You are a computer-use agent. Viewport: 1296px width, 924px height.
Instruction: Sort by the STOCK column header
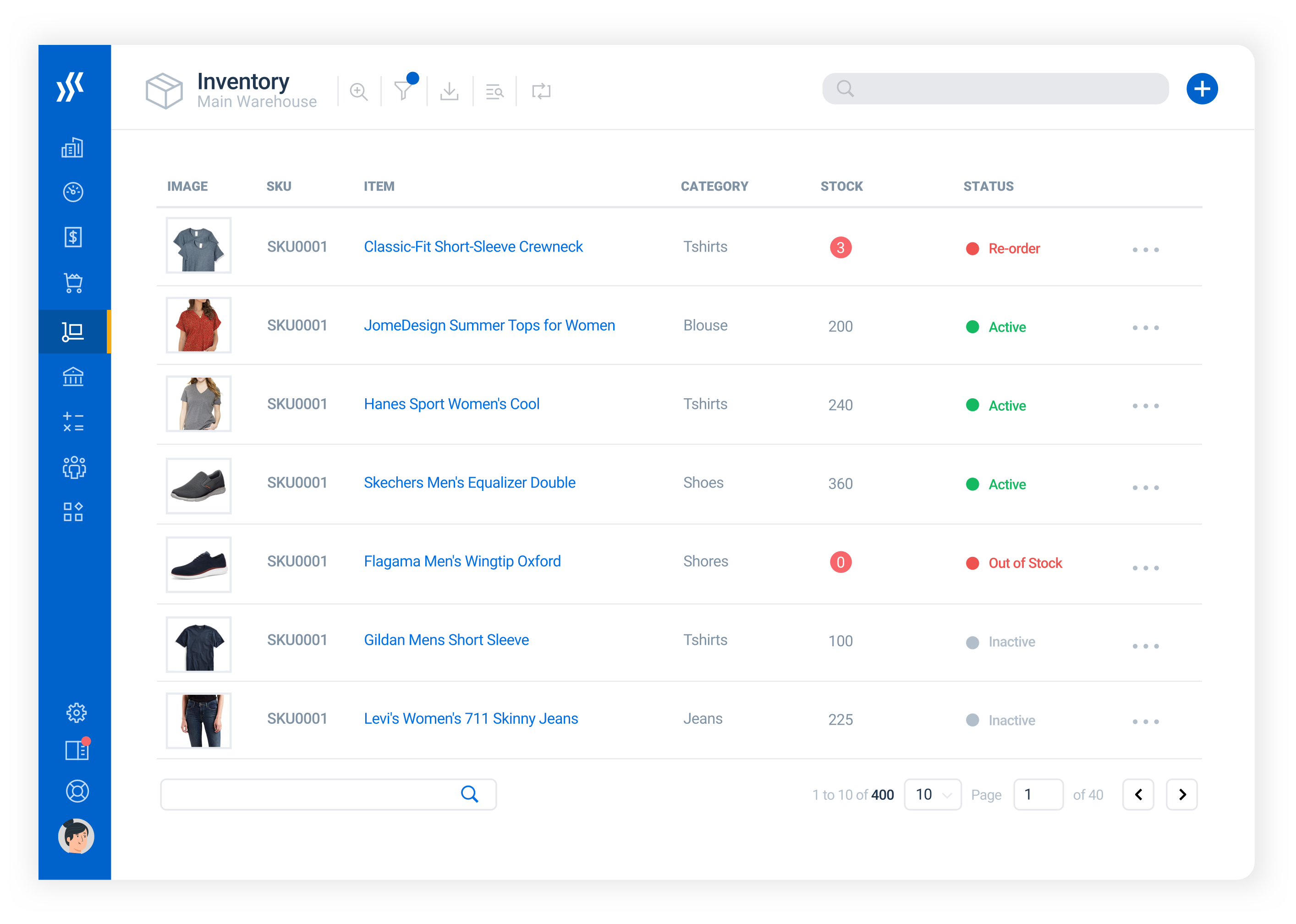(841, 186)
